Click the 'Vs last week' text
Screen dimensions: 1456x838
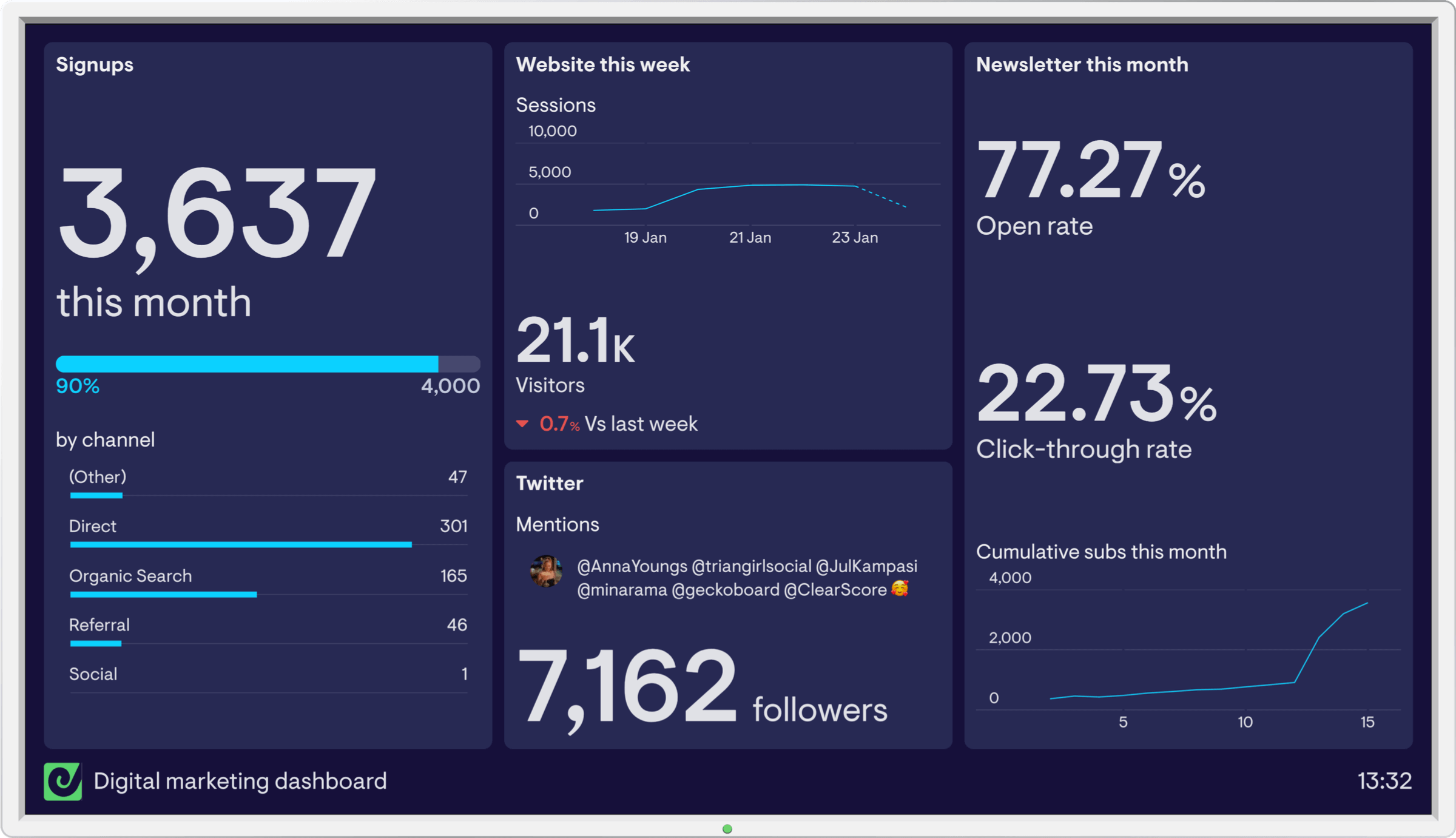pos(641,424)
